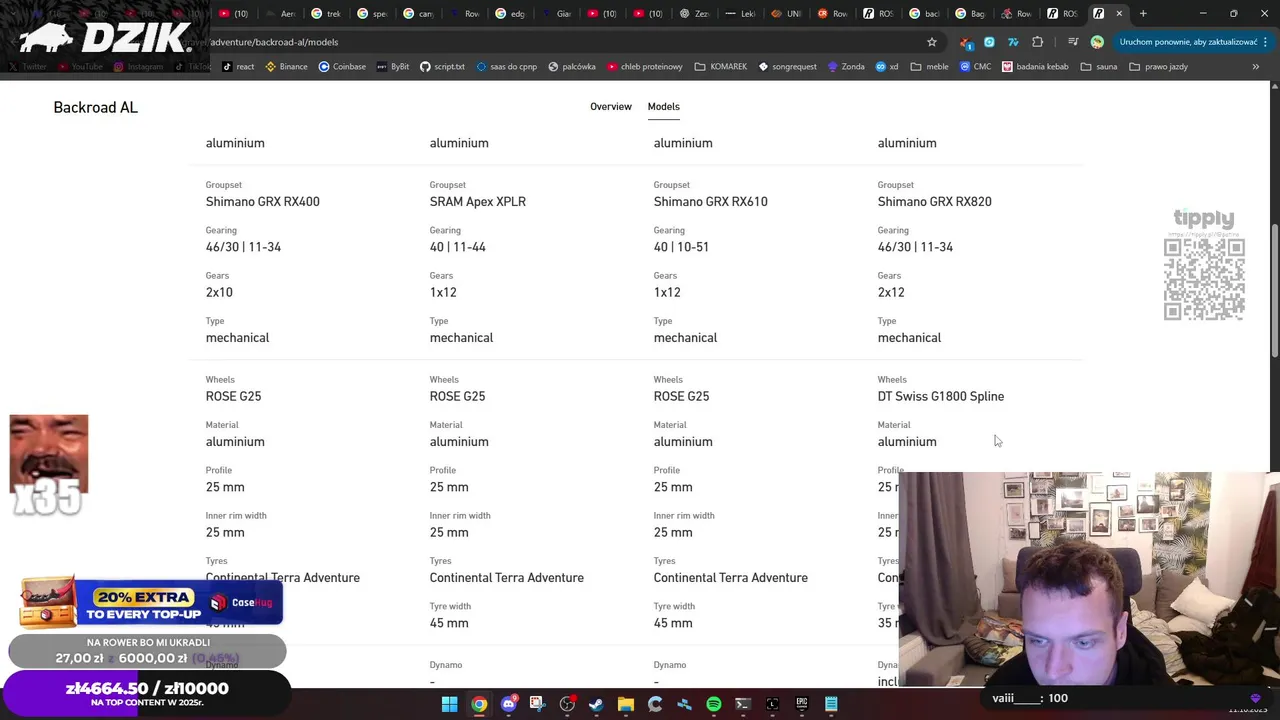Select the Shimano GRX RX400 groupset text
Viewport: 1280px width, 720px height.
coord(263,201)
